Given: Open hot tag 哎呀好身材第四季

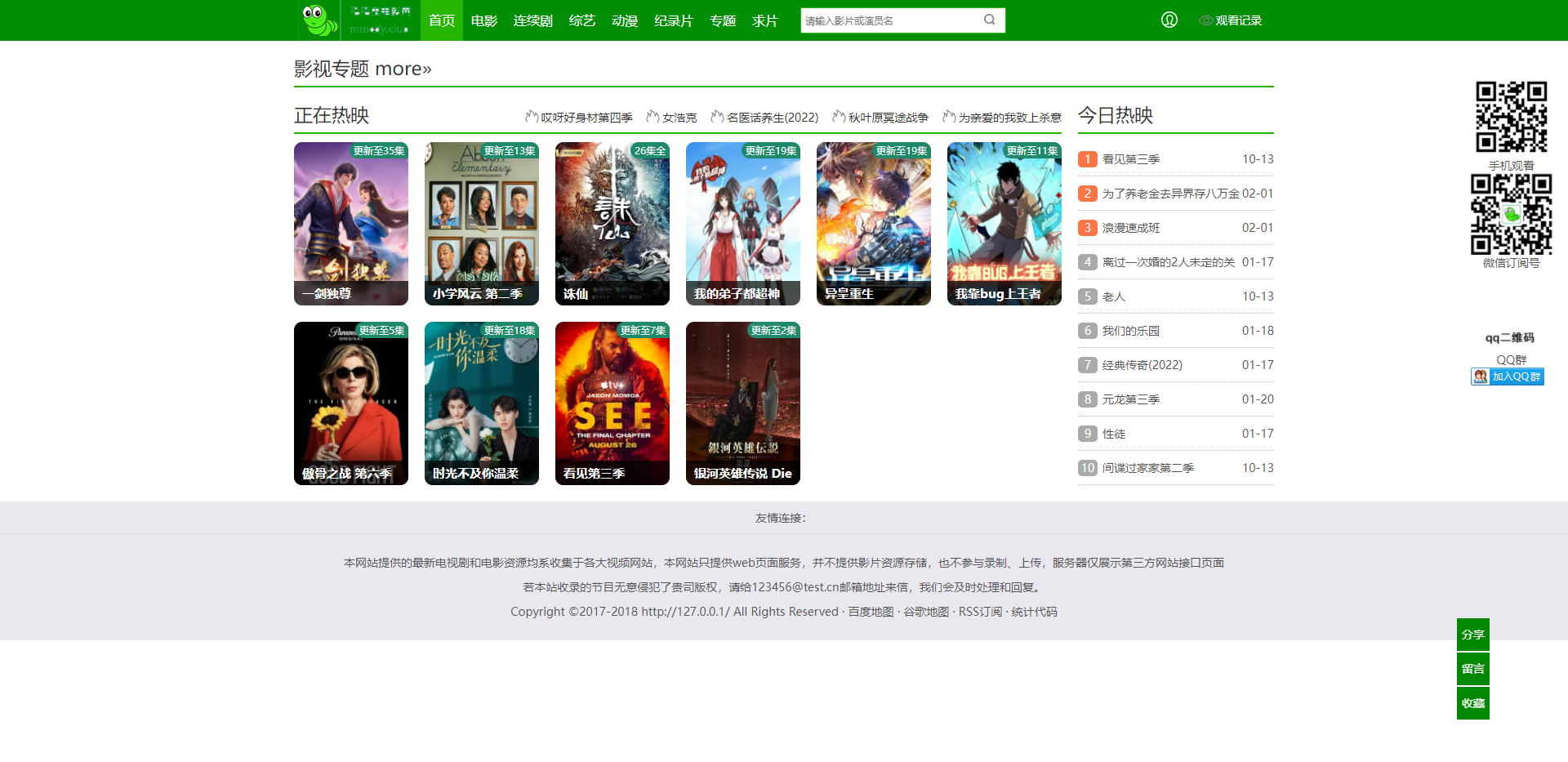Looking at the screenshot, I should (x=586, y=118).
